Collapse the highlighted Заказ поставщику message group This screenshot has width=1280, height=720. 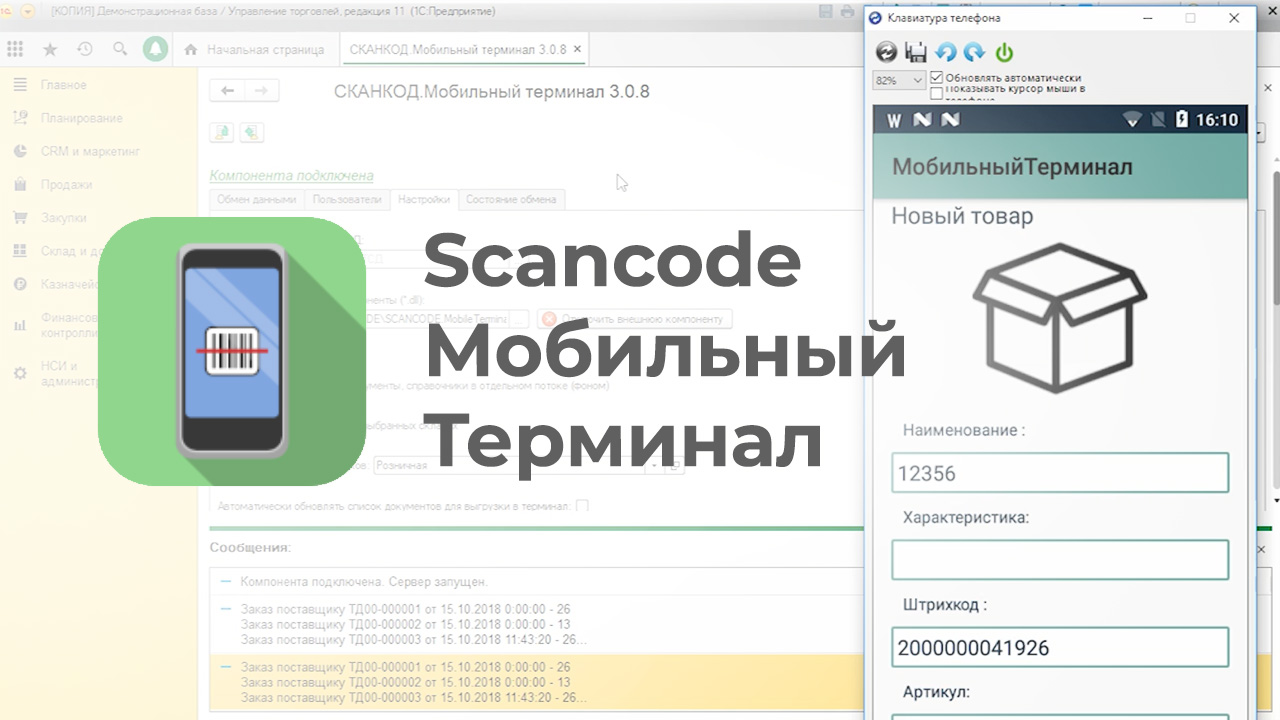[225, 667]
